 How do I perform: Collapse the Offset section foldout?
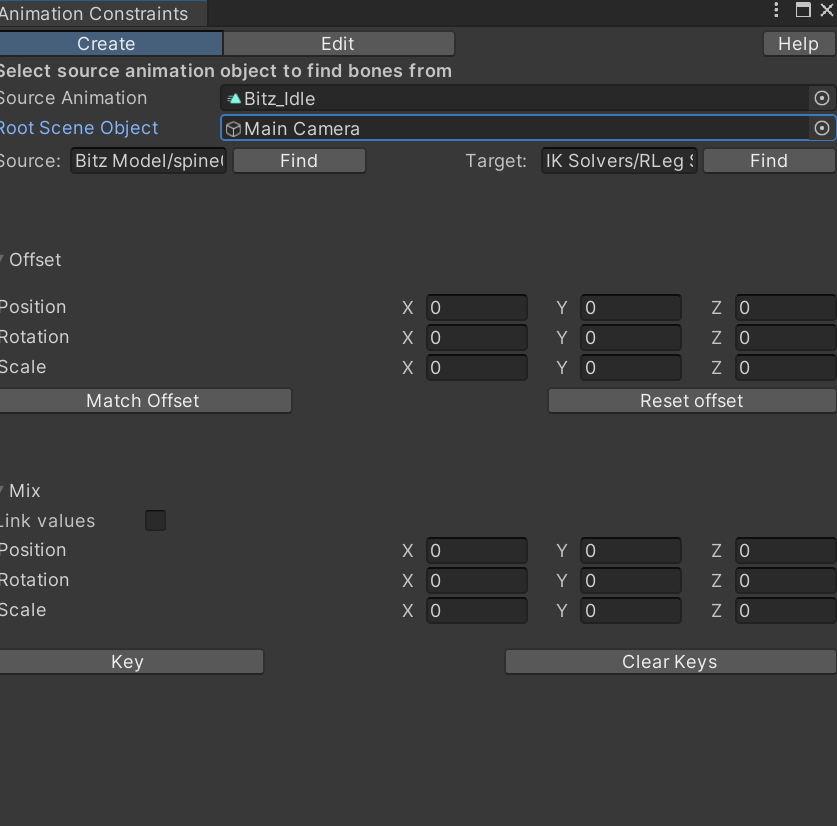pyautogui.click(x=2, y=259)
